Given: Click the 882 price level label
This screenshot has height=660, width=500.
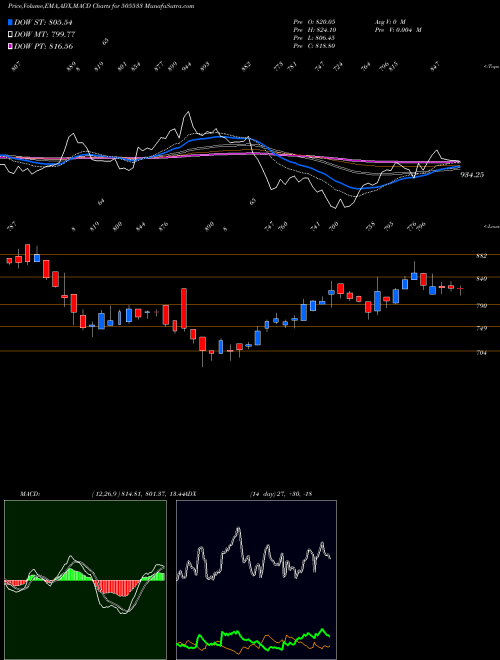Looking at the screenshot, I should 482,256.
